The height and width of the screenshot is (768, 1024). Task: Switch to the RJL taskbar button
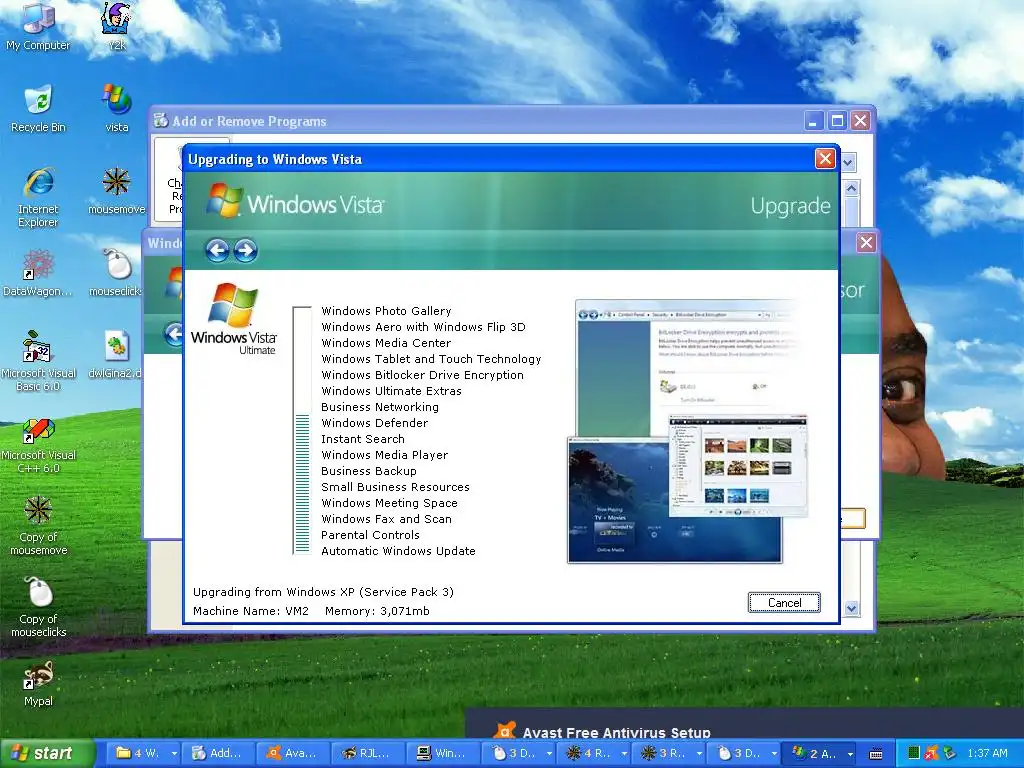tap(367, 753)
